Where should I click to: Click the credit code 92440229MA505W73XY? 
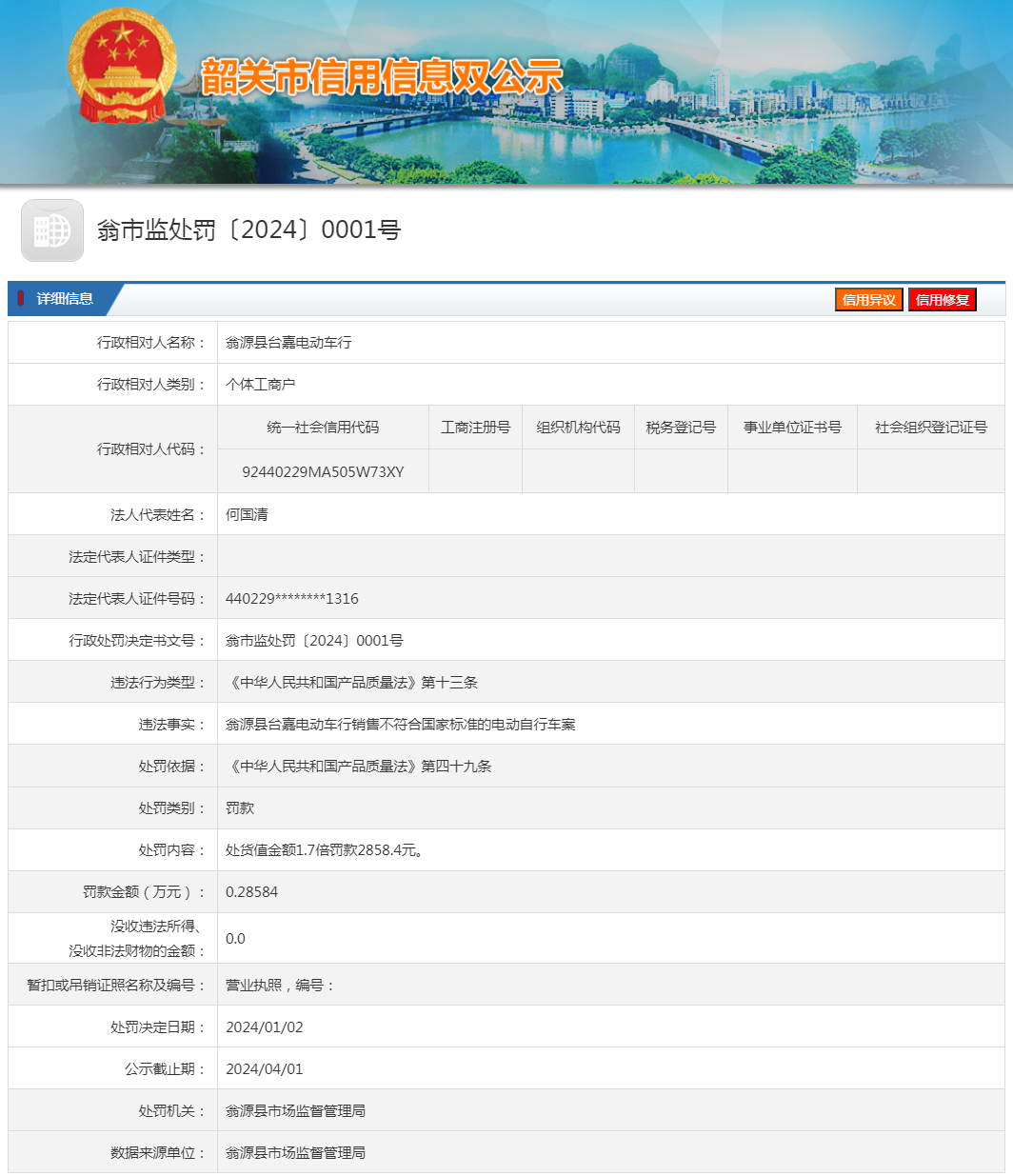click(323, 472)
